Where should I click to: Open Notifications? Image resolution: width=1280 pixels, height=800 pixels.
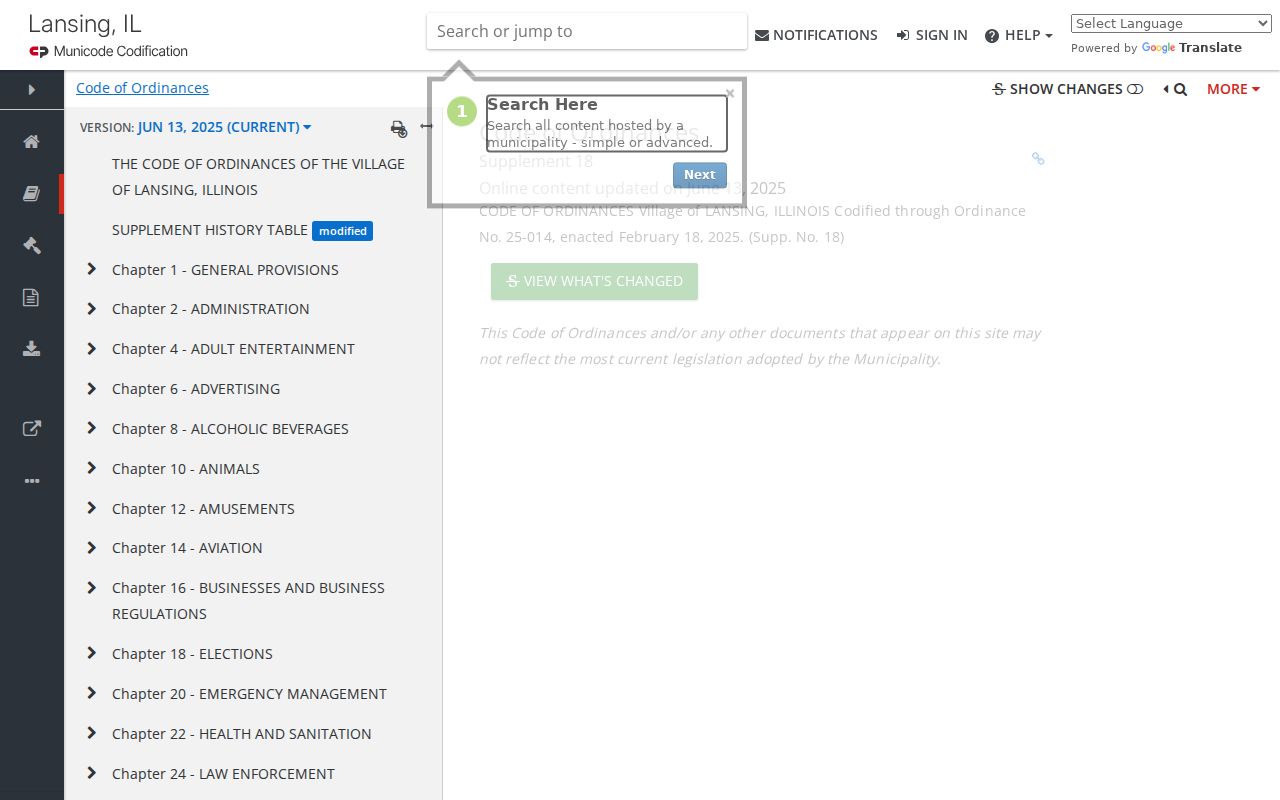click(x=816, y=35)
